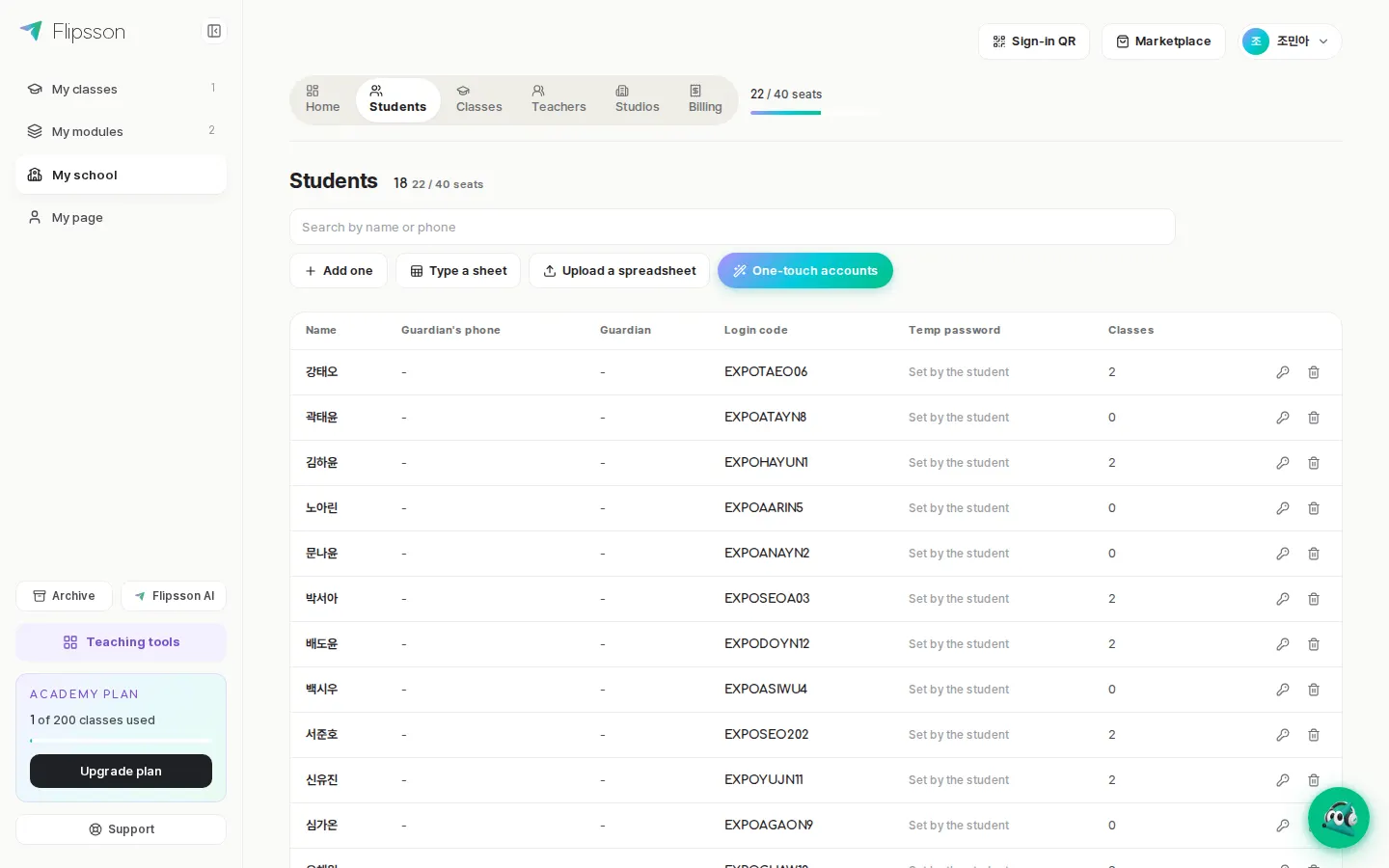Open Flipsson AI button
This screenshot has height=868, width=1389.
(x=174, y=596)
